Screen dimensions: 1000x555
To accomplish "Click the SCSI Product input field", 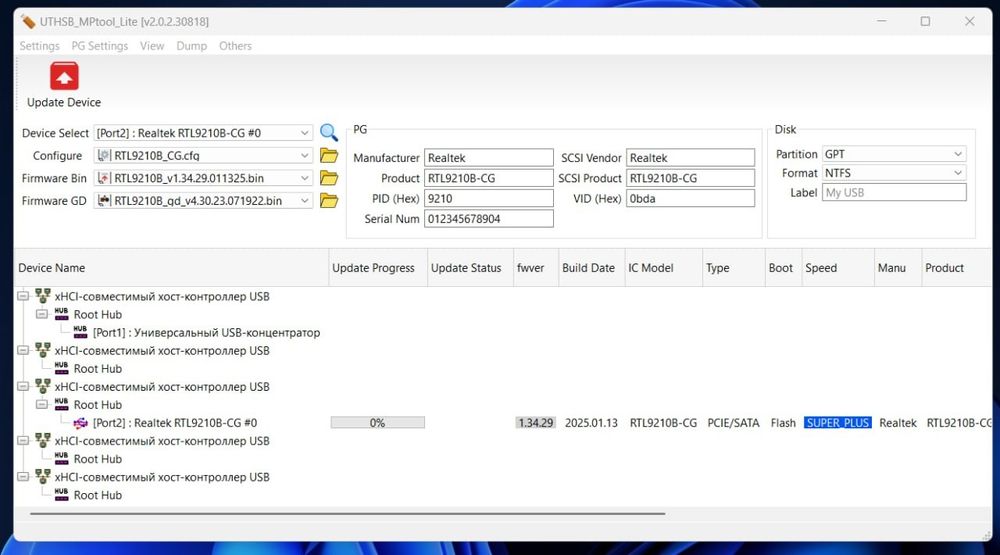I will coord(690,178).
